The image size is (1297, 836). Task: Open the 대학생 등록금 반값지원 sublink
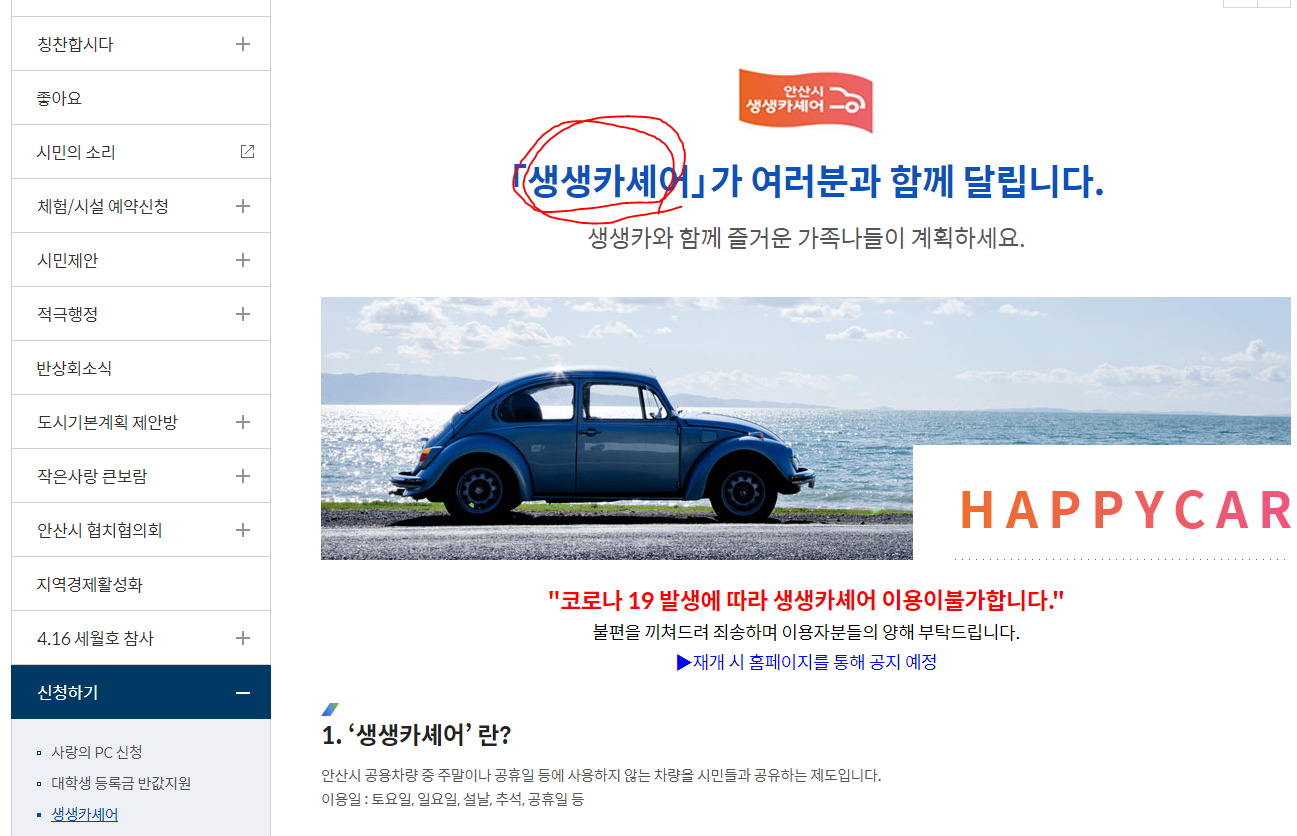121,783
